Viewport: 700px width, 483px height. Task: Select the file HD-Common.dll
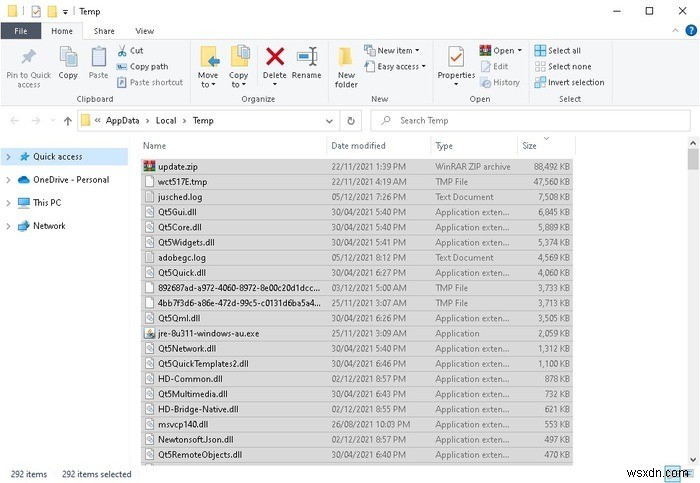(357, 379)
